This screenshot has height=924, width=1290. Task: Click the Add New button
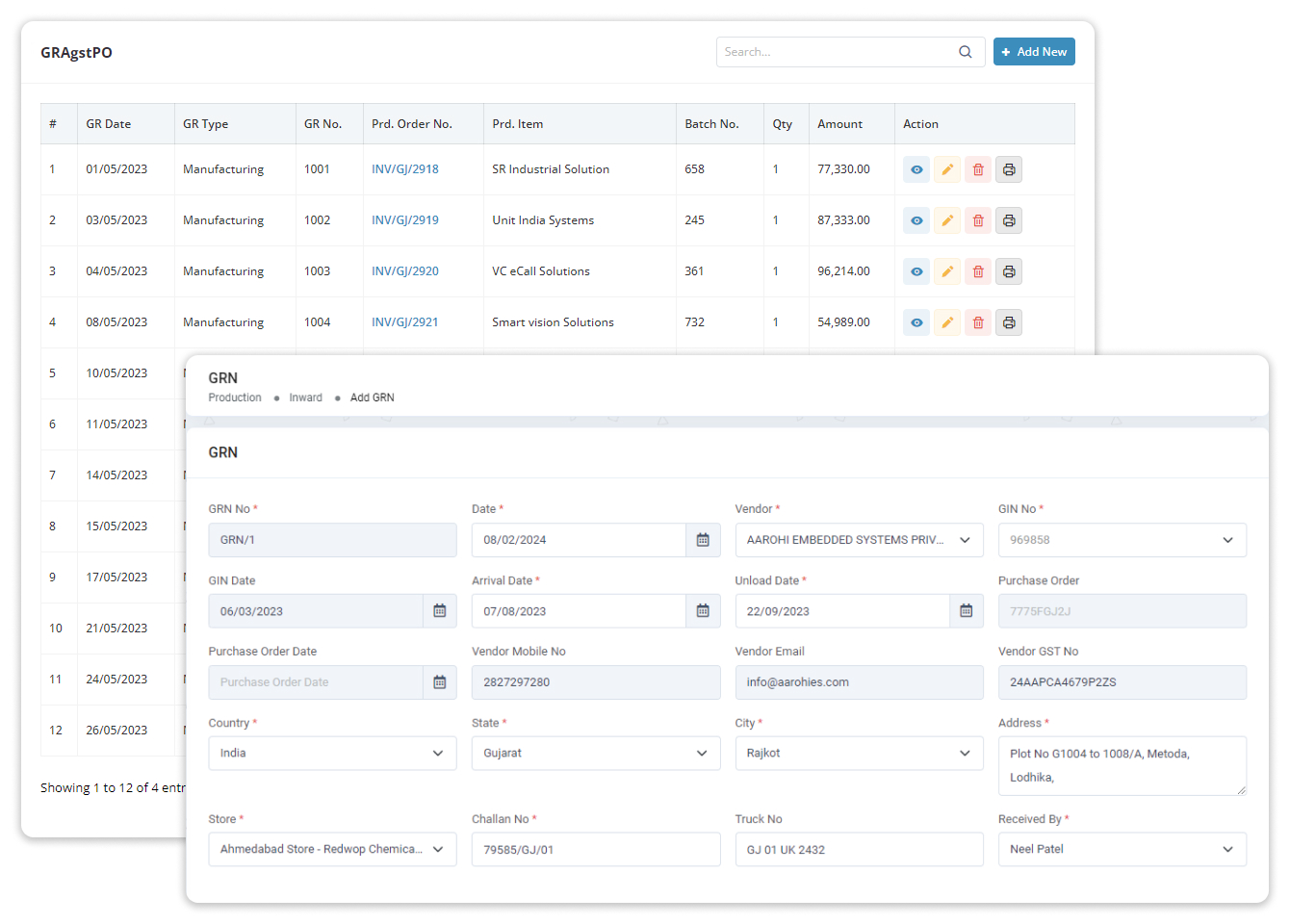point(1034,52)
